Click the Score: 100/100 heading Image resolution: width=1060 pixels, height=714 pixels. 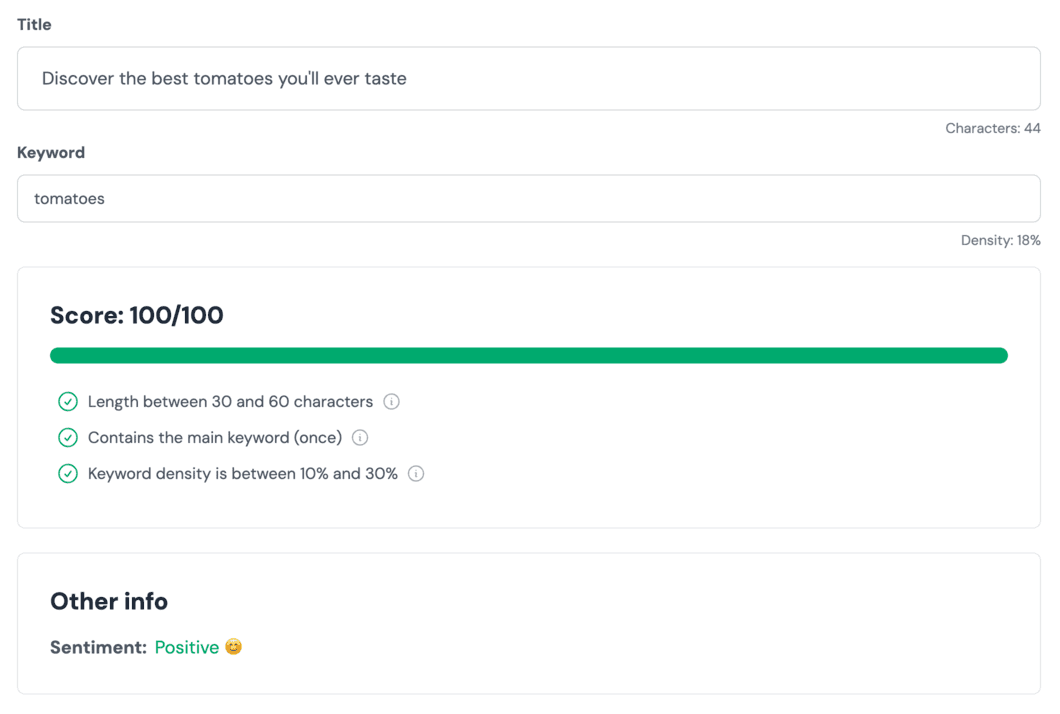tap(137, 316)
